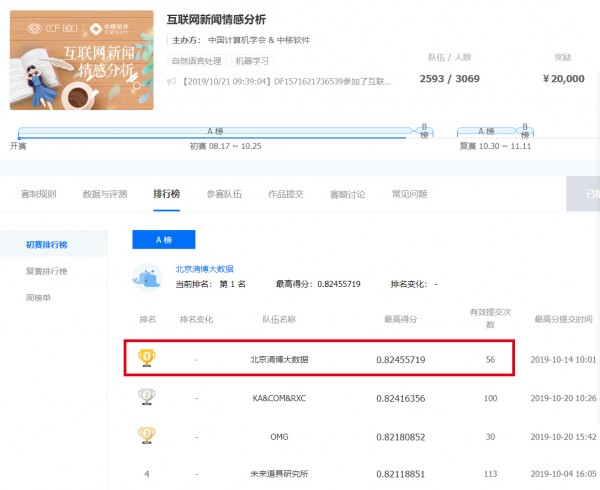Click the gray button at right edge
The height and width of the screenshot is (490, 600).
pyautogui.click(x=583, y=194)
